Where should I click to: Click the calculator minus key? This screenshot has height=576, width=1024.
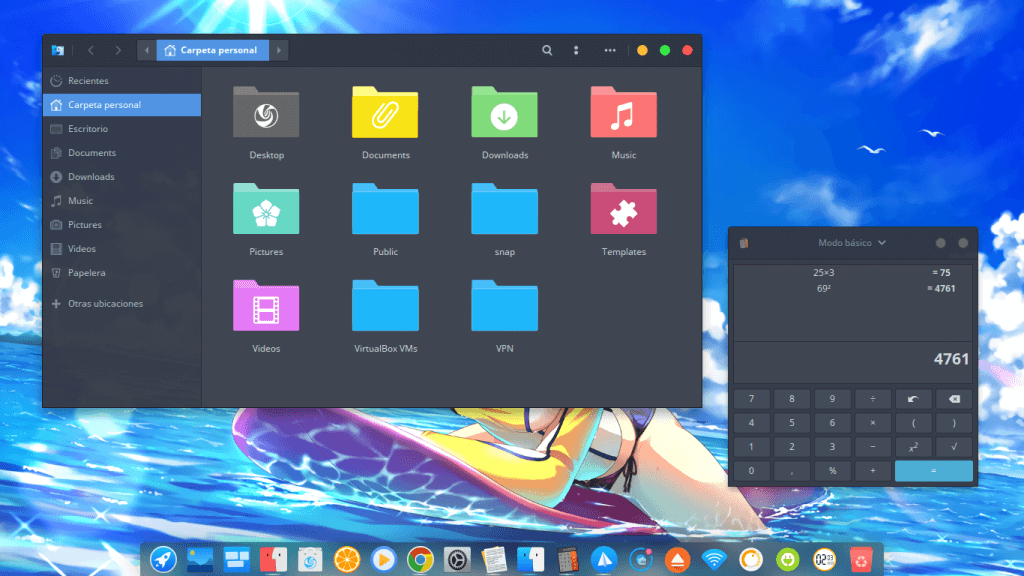pyautogui.click(x=872, y=447)
